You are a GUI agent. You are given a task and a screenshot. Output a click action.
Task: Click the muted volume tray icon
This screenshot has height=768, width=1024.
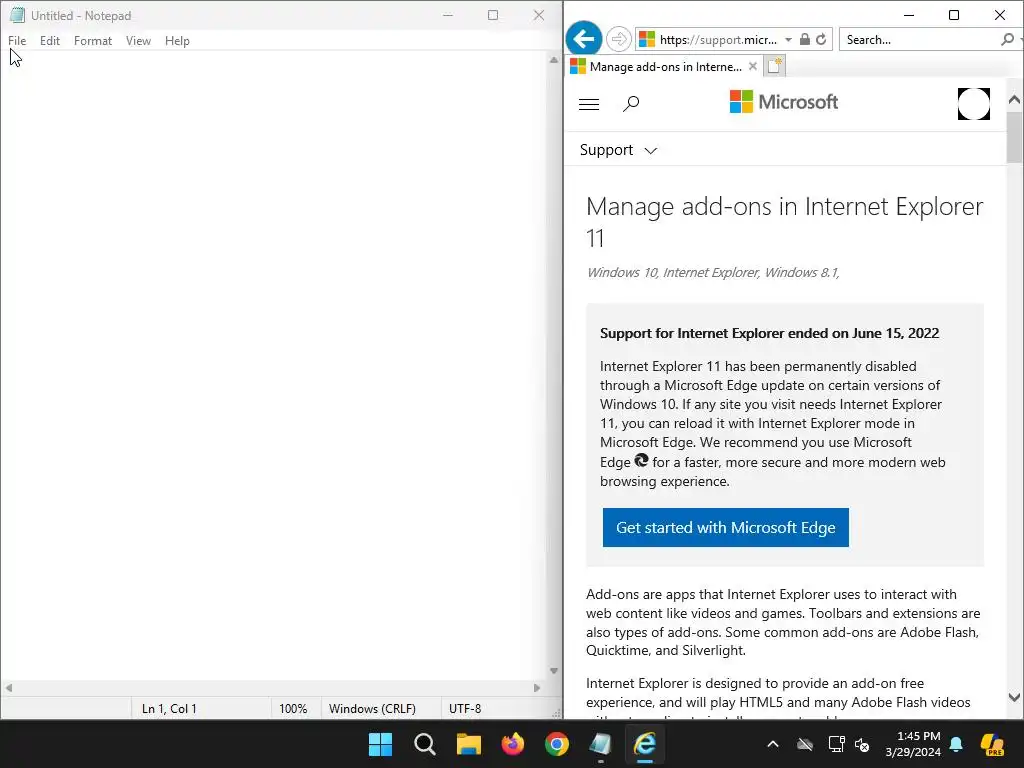pyautogui.click(x=862, y=744)
